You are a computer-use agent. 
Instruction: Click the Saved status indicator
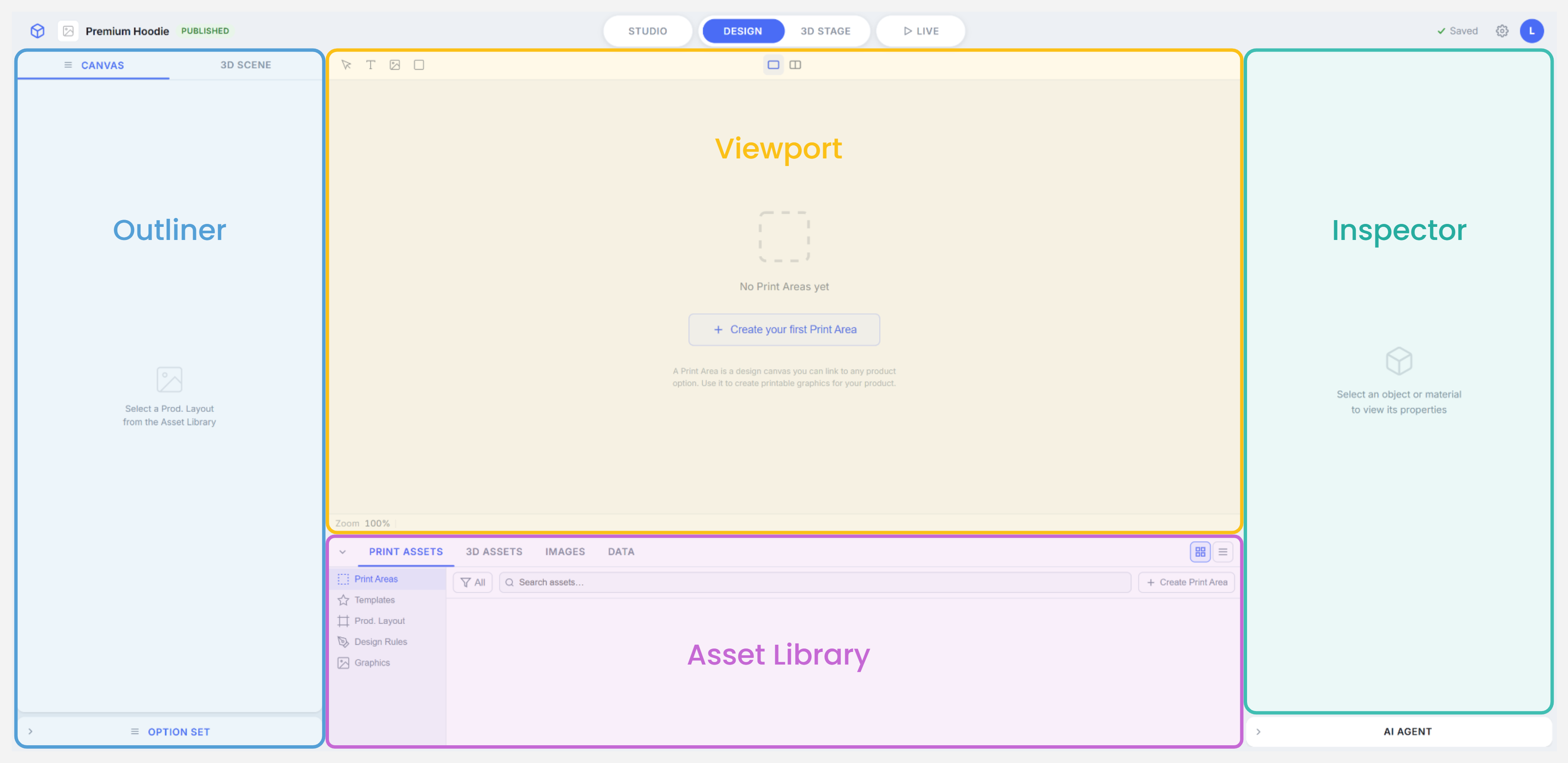[x=1457, y=31]
